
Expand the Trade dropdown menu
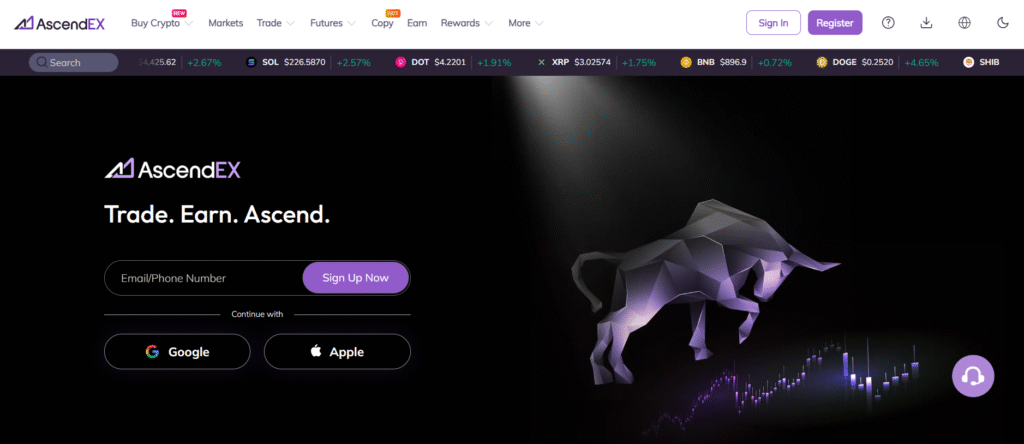point(276,23)
